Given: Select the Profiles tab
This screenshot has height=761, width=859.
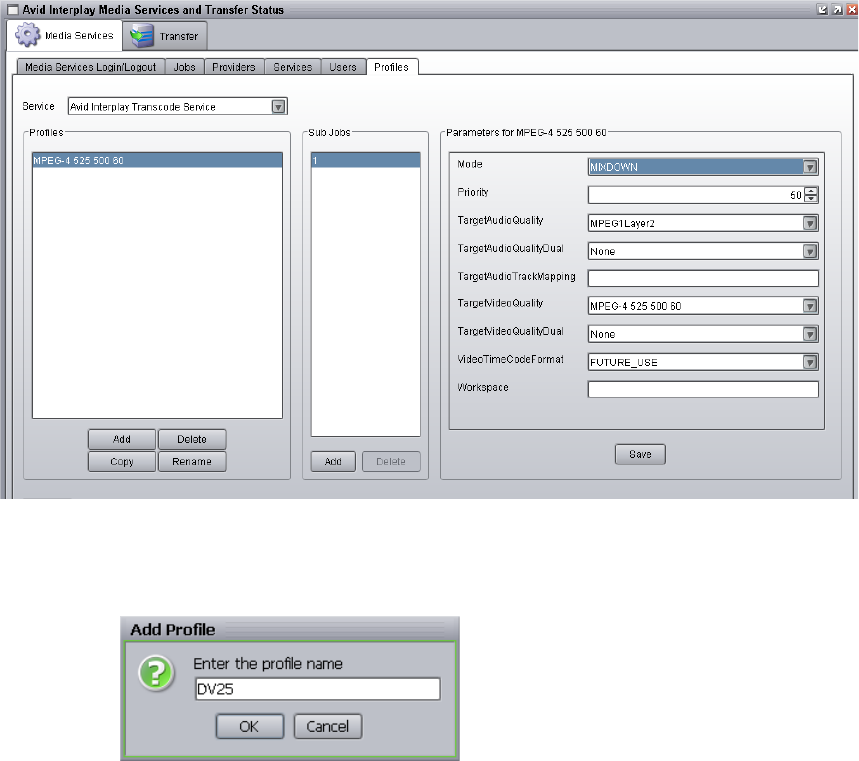Looking at the screenshot, I should click(x=392, y=67).
